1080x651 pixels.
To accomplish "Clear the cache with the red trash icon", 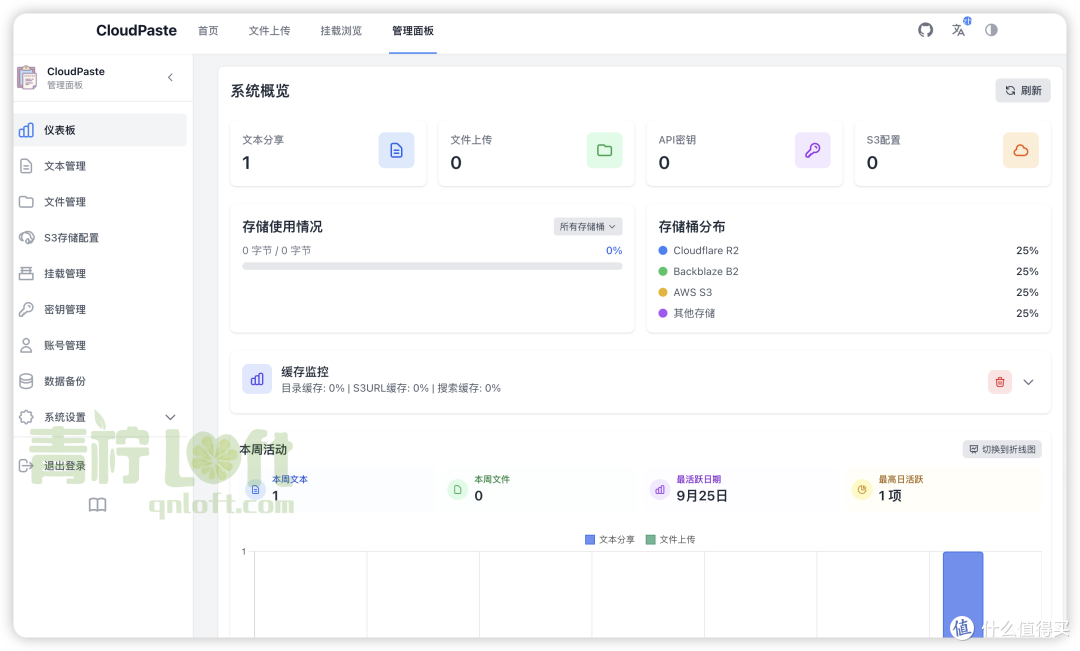I will click(999, 382).
